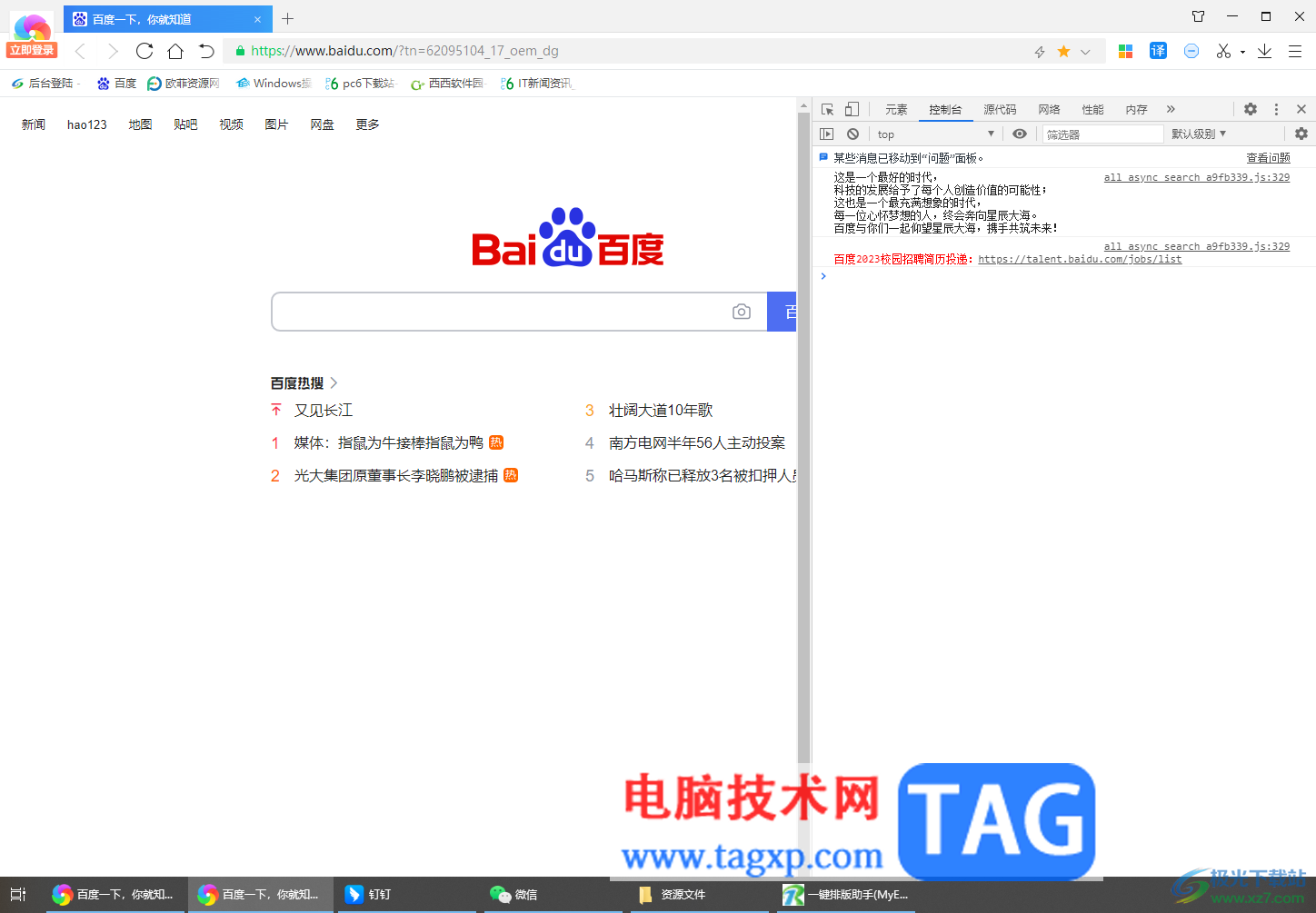Open console settings gear beside log level

coord(1301,134)
